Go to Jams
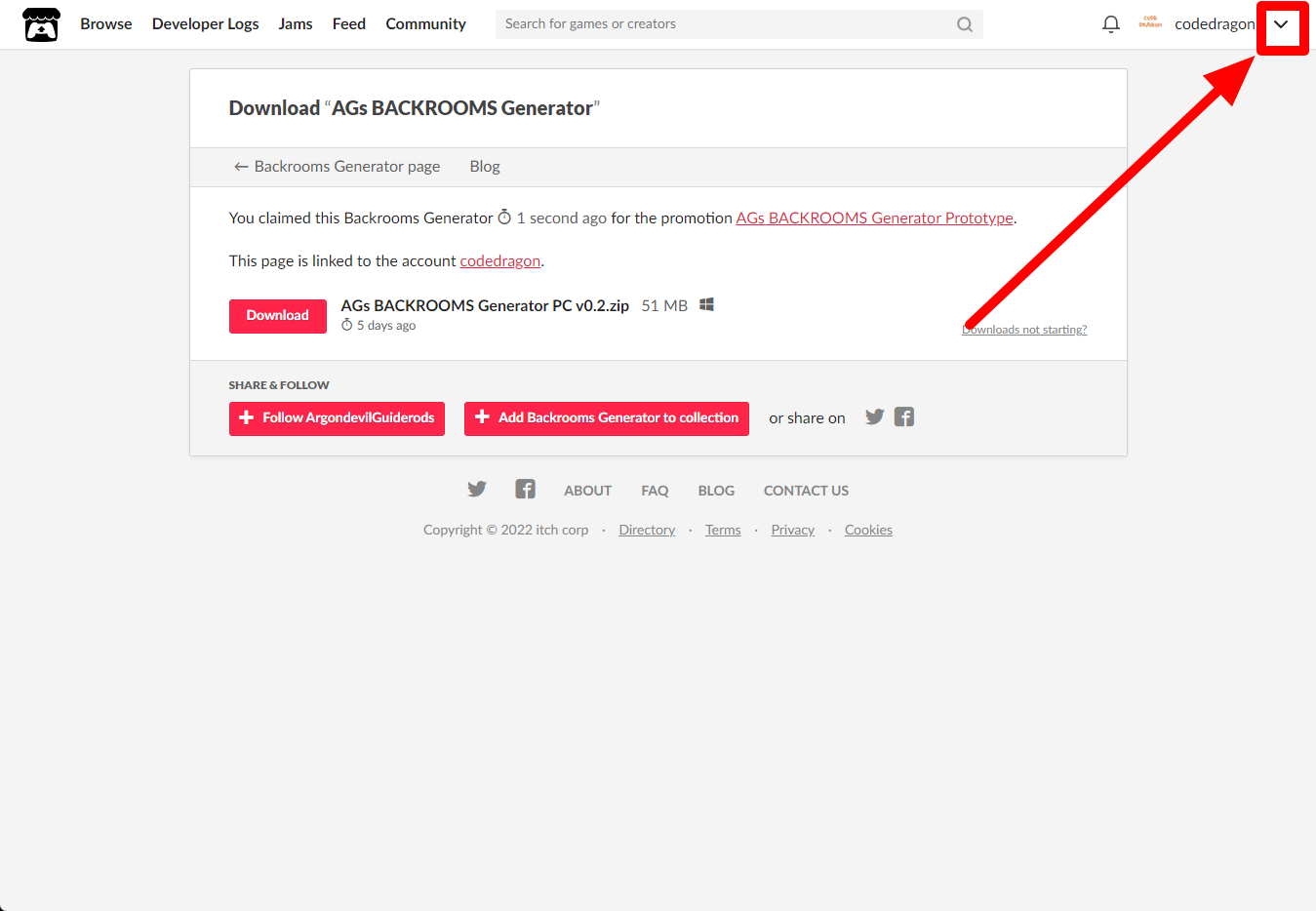This screenshot has width=1316, height=911. (x=296, y=24)
